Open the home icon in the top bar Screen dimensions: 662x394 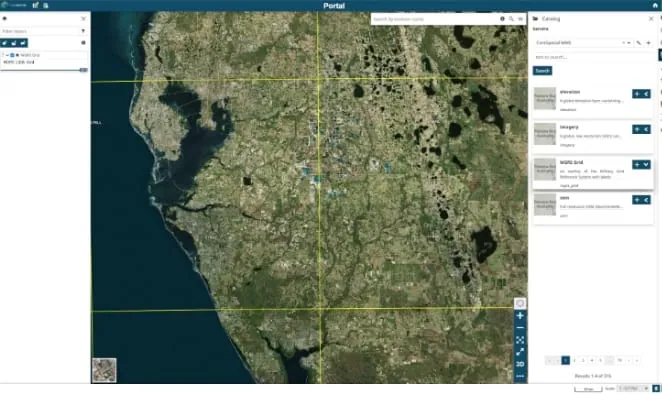pos(655,5)
